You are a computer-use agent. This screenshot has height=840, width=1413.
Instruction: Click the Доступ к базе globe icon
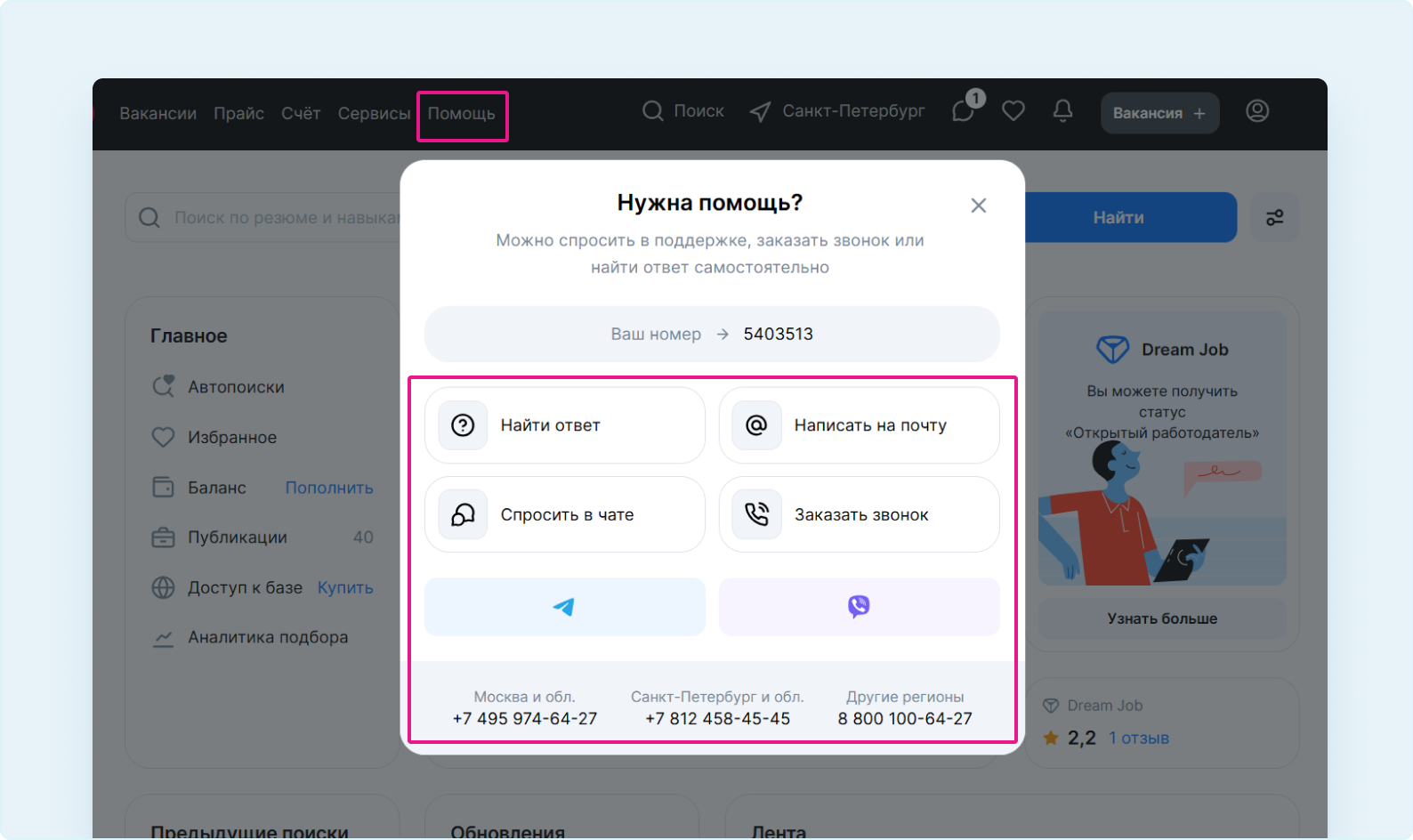click(163, 587)
